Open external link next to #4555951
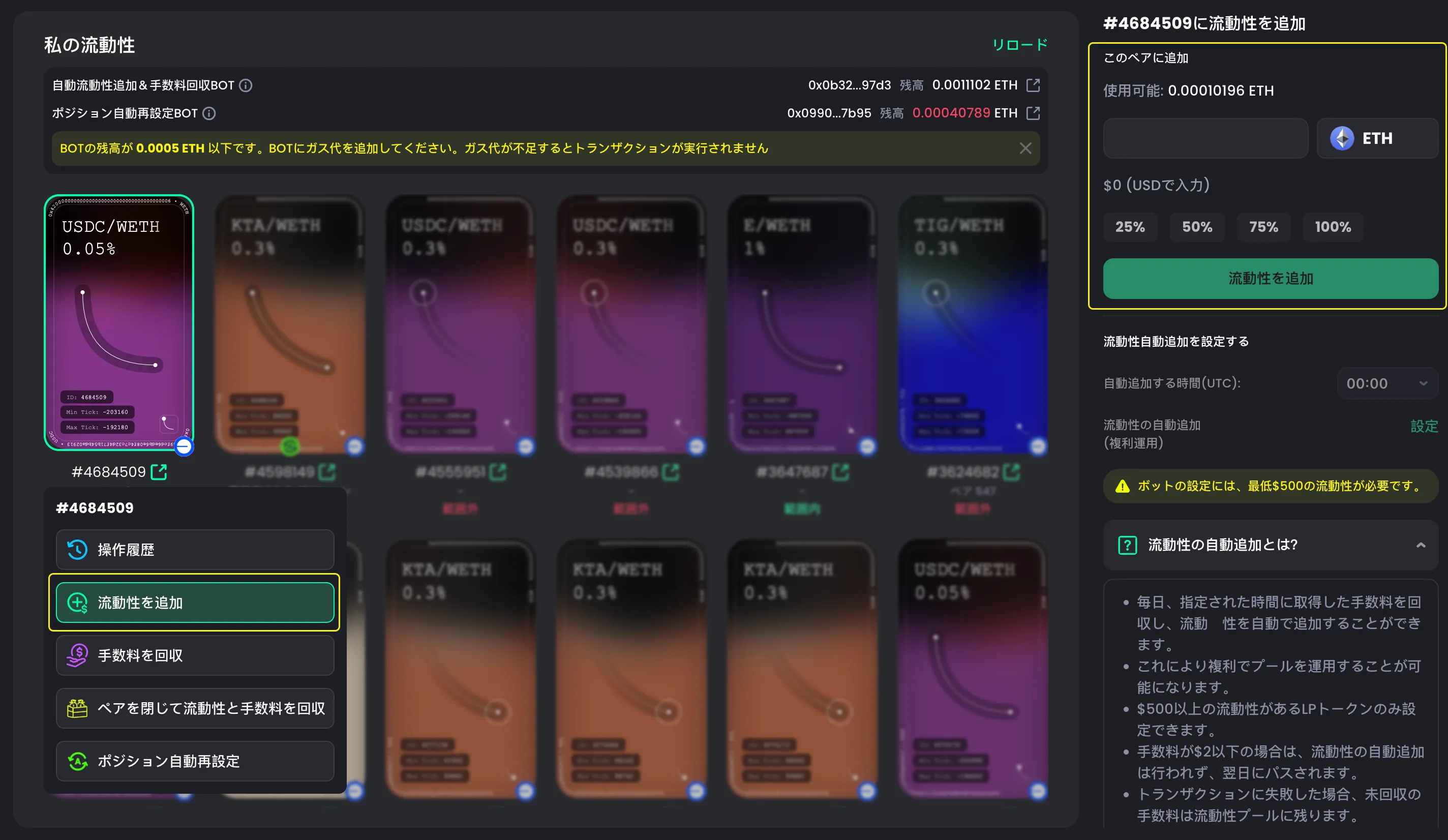The height and width of the screenshot is (840, 1448). (498, 472)
